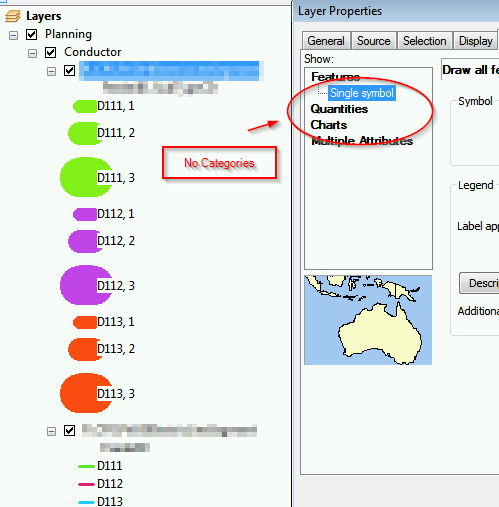Select the 'D111, 1' legend label
499x507 pixels.
pyautogui.click(x=116, y=106)
